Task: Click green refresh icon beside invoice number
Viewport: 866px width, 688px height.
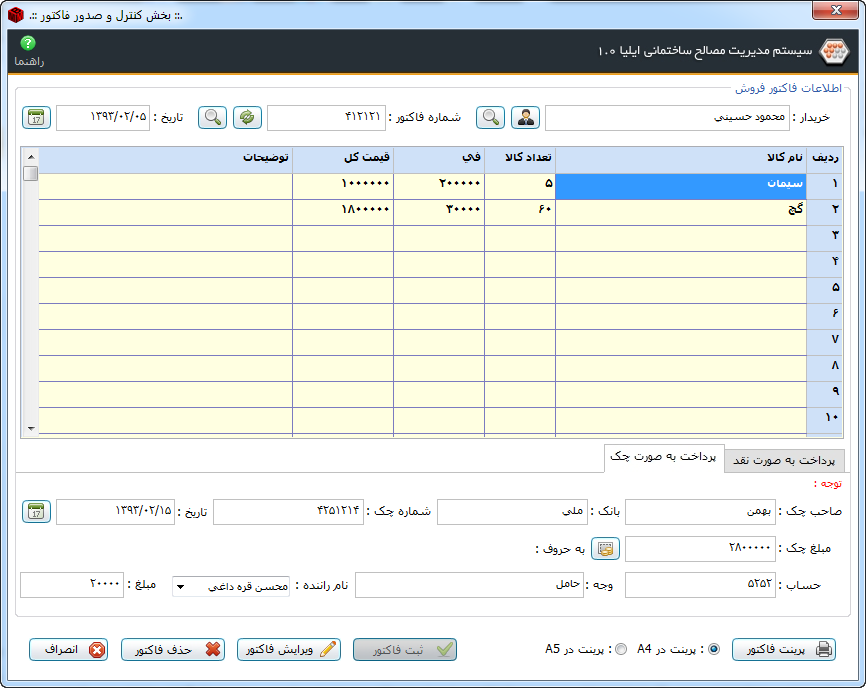Action: (247, 117)
